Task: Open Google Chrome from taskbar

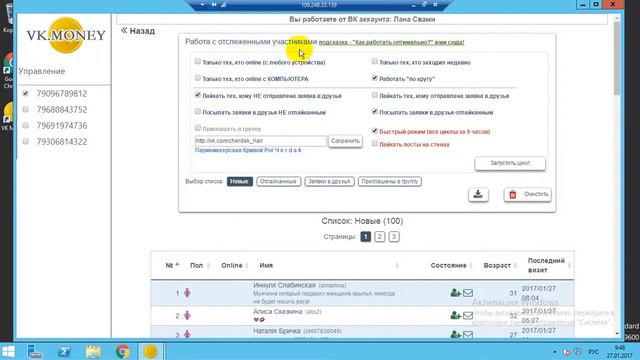Action: [122, 351]
